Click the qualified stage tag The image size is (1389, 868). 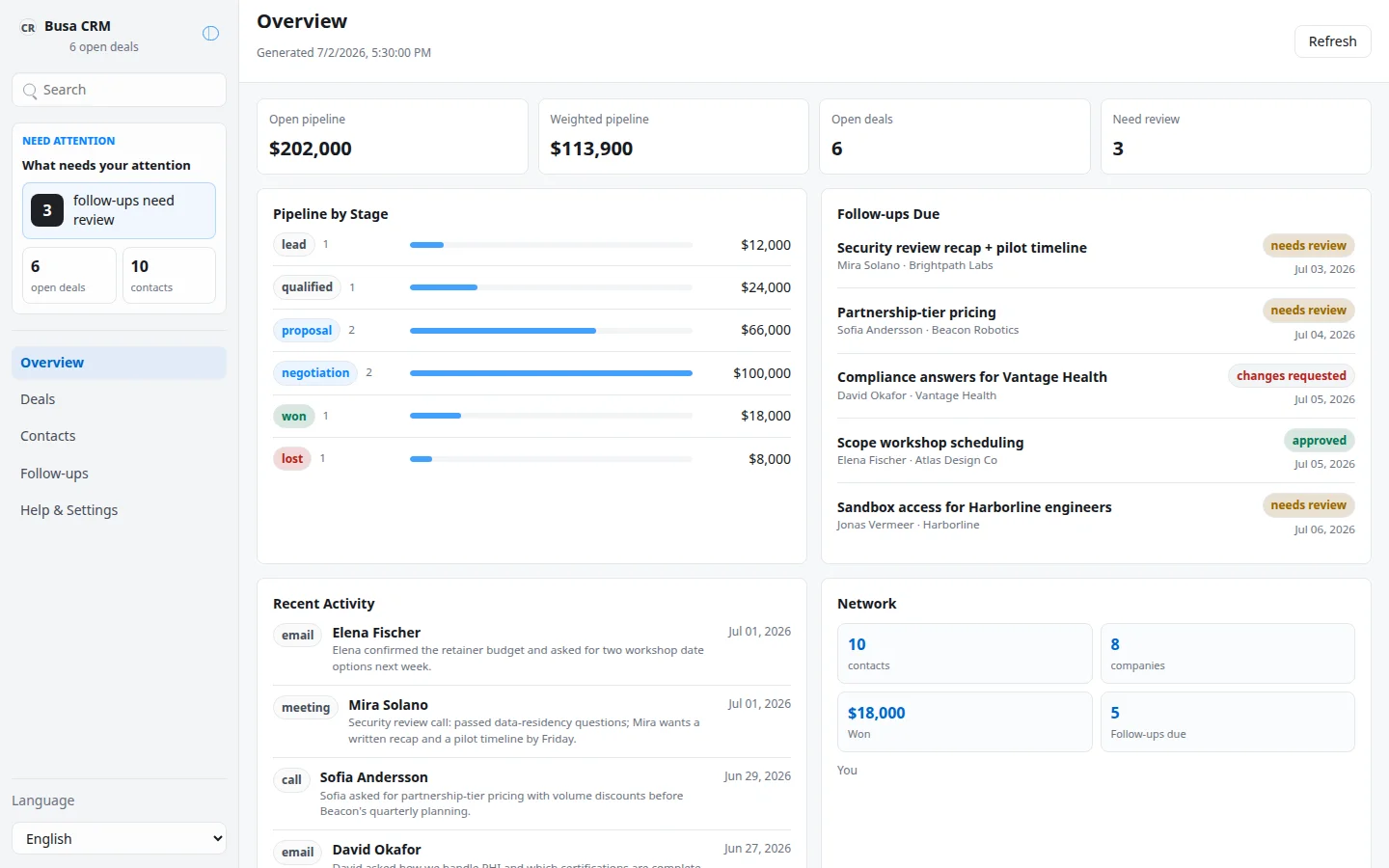307,287
